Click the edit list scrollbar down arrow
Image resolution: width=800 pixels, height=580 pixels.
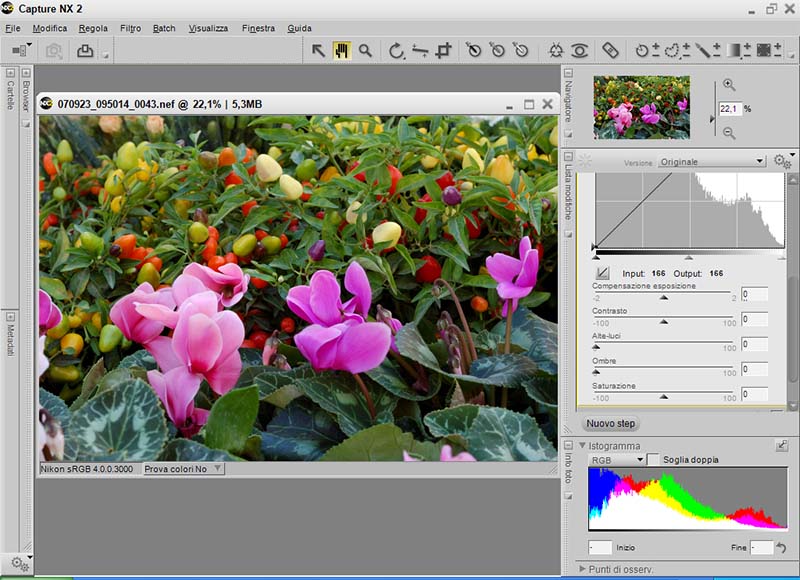pyautogui.click(x=792, y=406)
